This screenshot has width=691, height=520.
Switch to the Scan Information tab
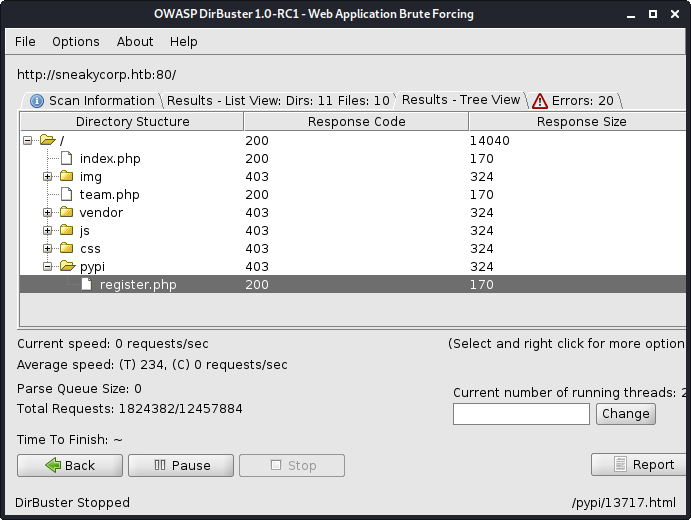point(92,100)
